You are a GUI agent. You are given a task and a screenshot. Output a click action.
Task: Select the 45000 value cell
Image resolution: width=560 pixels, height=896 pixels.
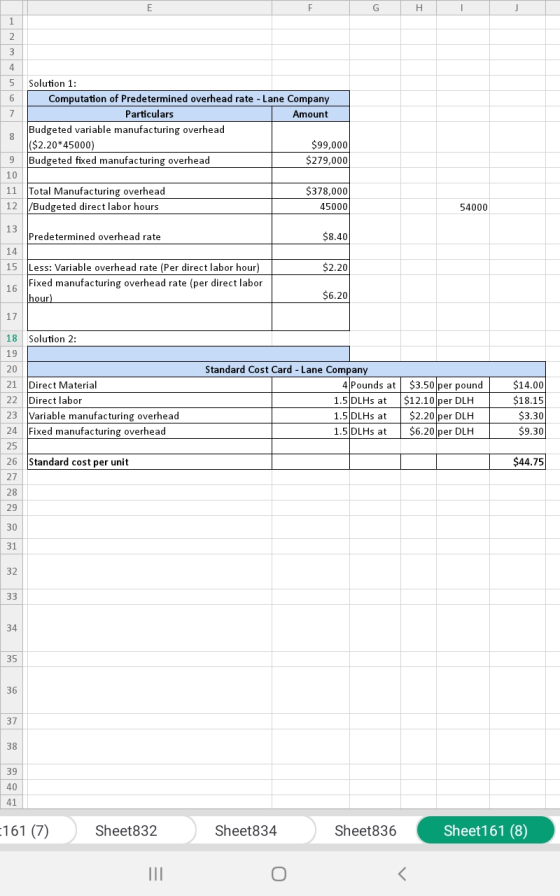point(310,206)
